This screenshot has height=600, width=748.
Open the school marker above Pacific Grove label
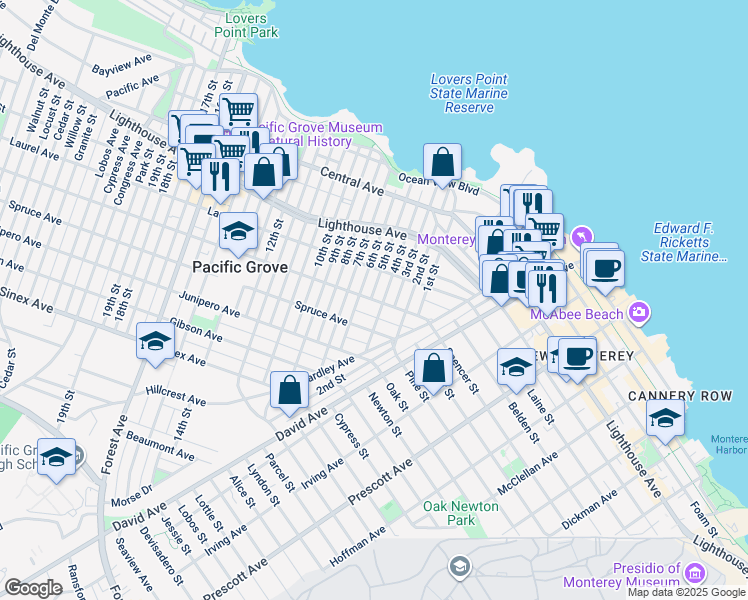pos(238,233)
